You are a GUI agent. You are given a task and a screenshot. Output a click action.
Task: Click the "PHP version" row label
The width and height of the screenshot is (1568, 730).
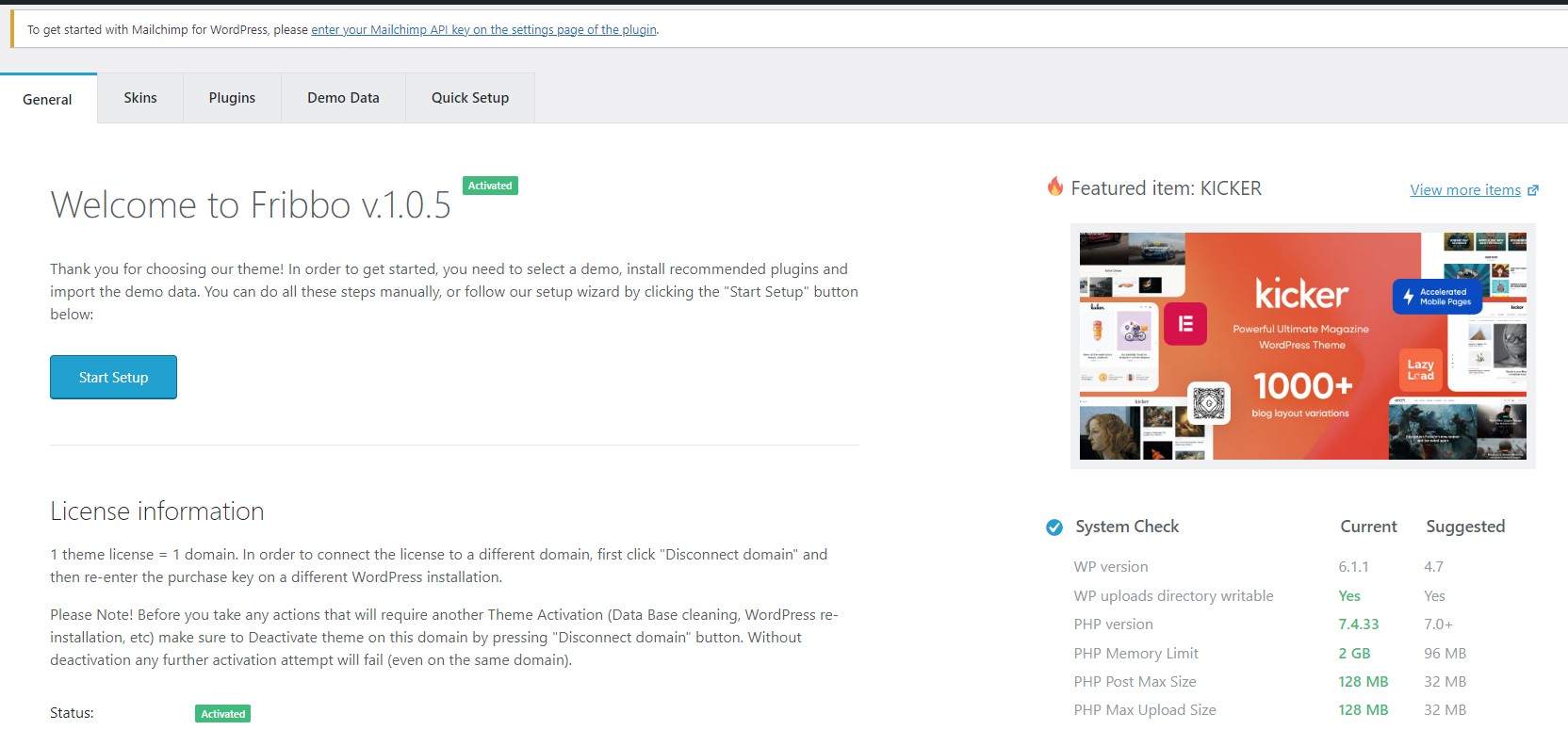[1113, 625]
